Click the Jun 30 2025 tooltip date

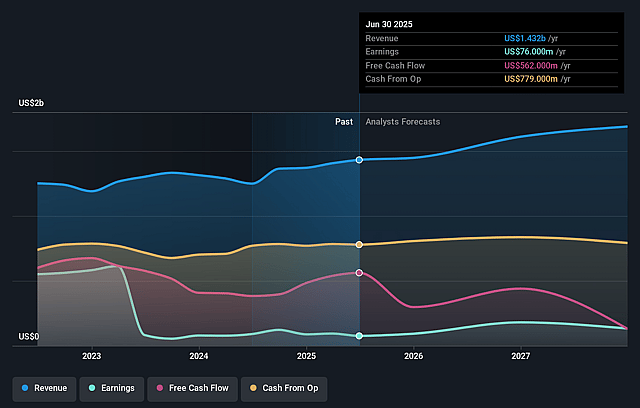point(389,24)
